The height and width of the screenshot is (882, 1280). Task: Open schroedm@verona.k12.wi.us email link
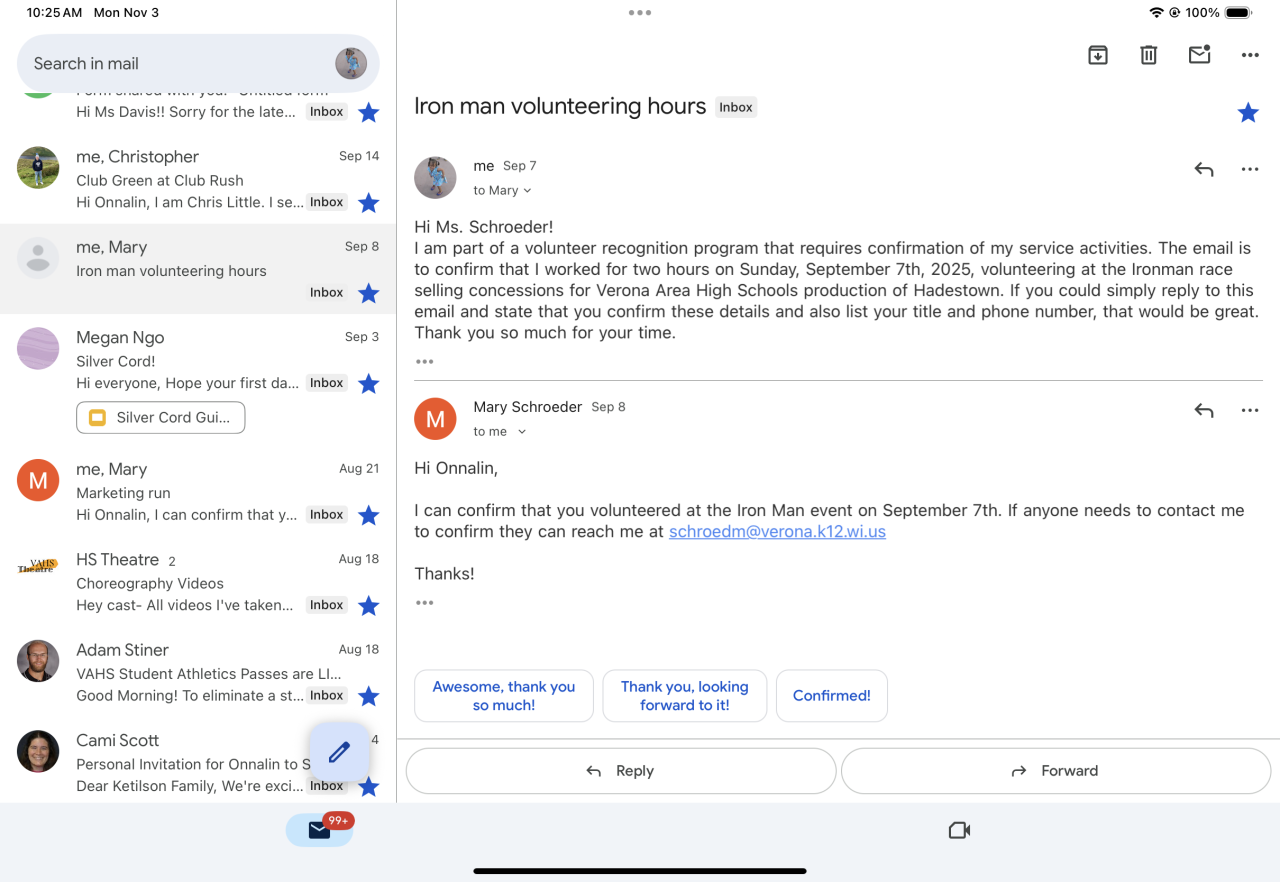777,532
